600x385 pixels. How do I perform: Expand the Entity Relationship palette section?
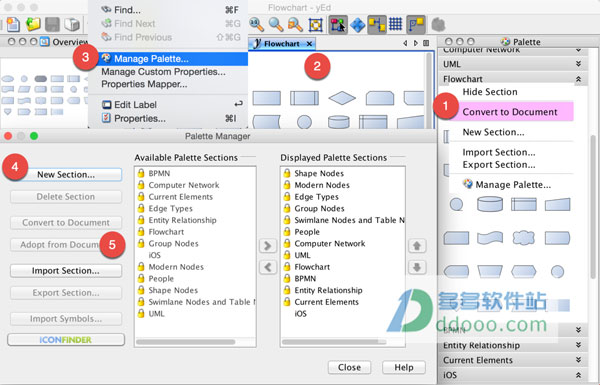point(579,345)
